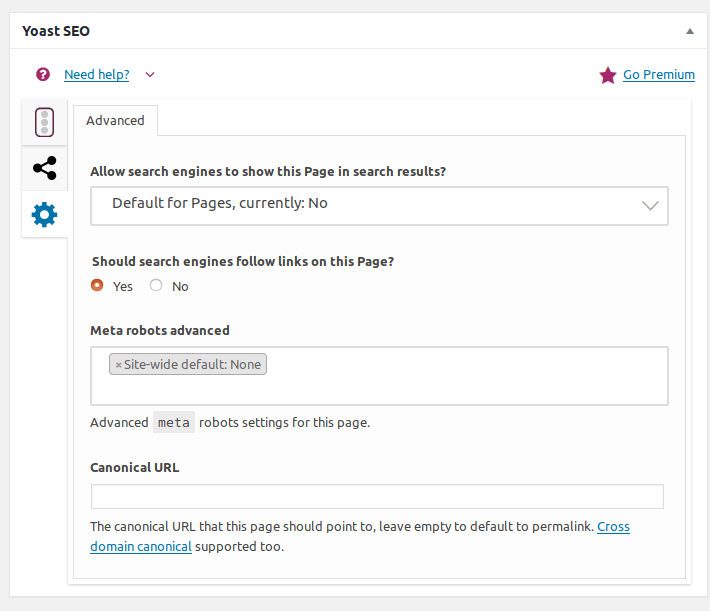Open the Need help? link
Image resolution: width=710 pixels, height=611 pixels.
pyautogui.click(x=97, y=74)
